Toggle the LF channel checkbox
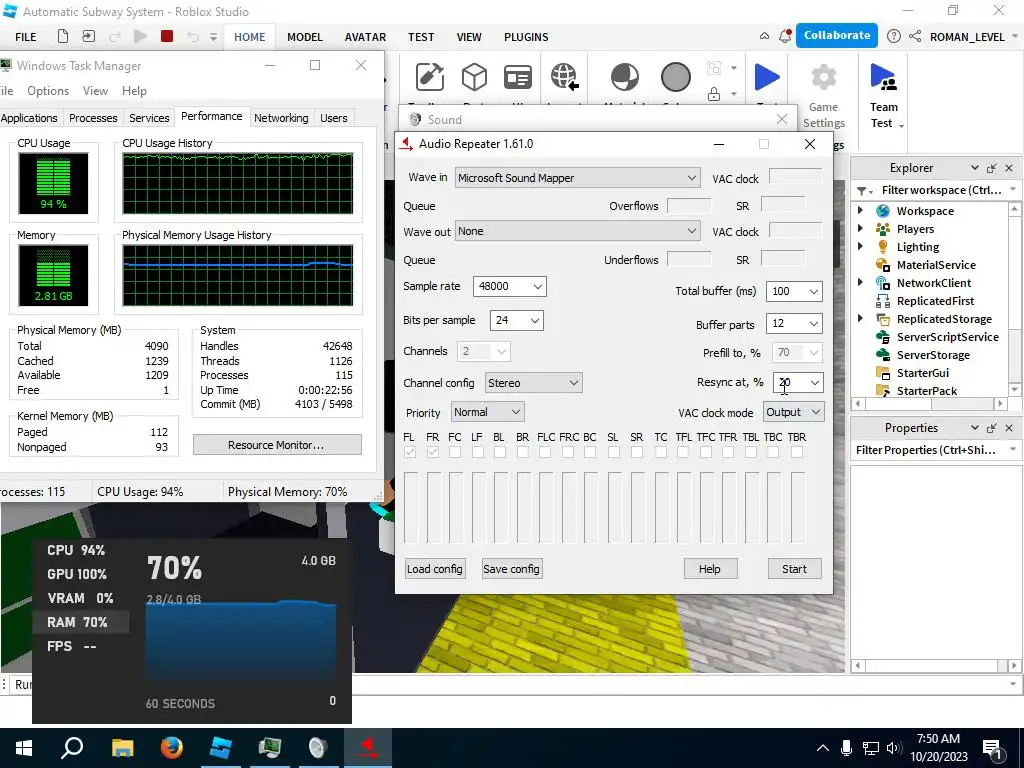This screenshot has height=768, width=1024. point(477,452)
